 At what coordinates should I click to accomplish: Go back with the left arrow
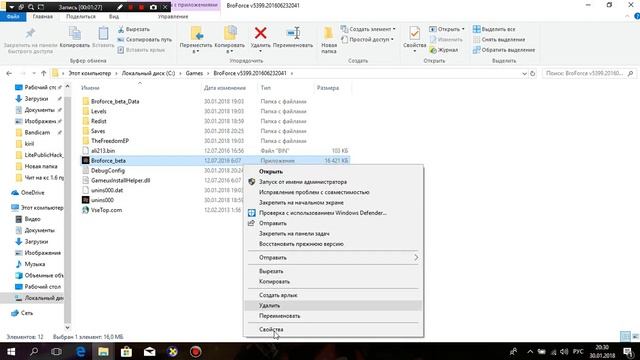[9, 73]
